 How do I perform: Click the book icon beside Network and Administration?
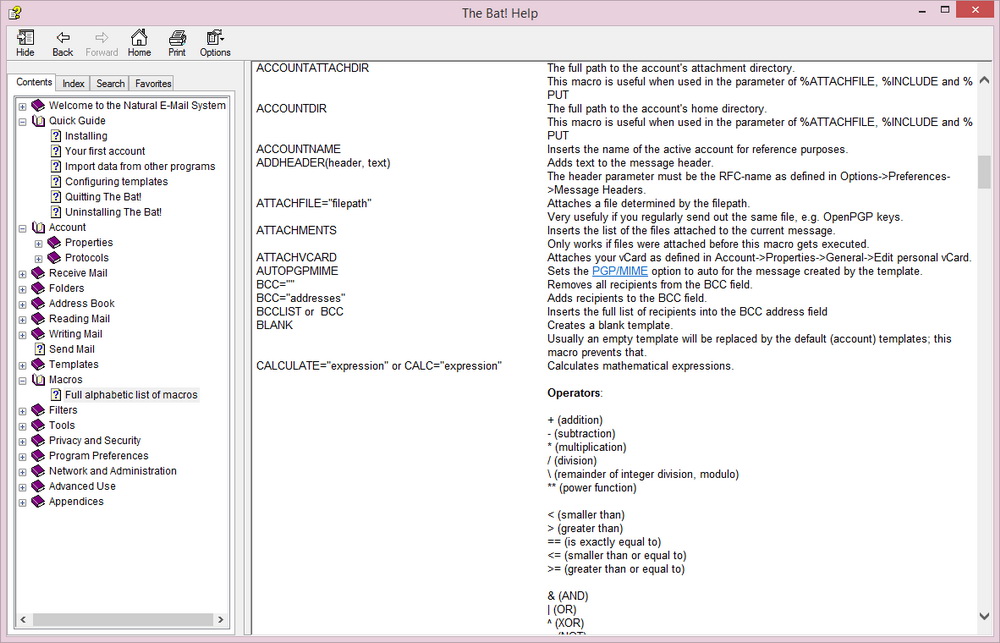coord(38,471)
